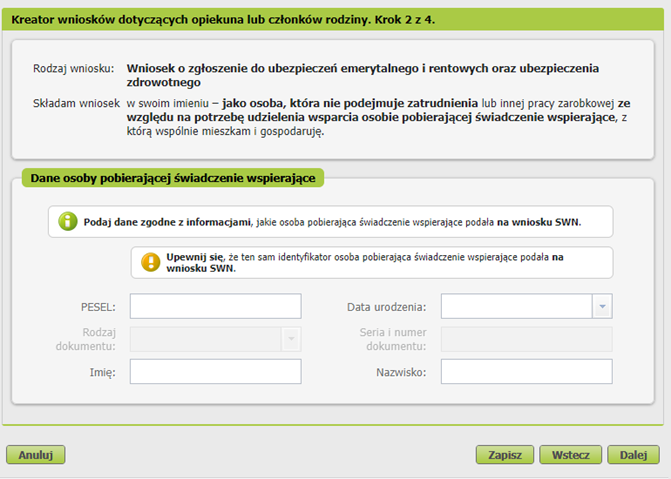671x479 pixels.
Task: Click the 'Składam wniosek' label
Action: click(x=77, y=104)
